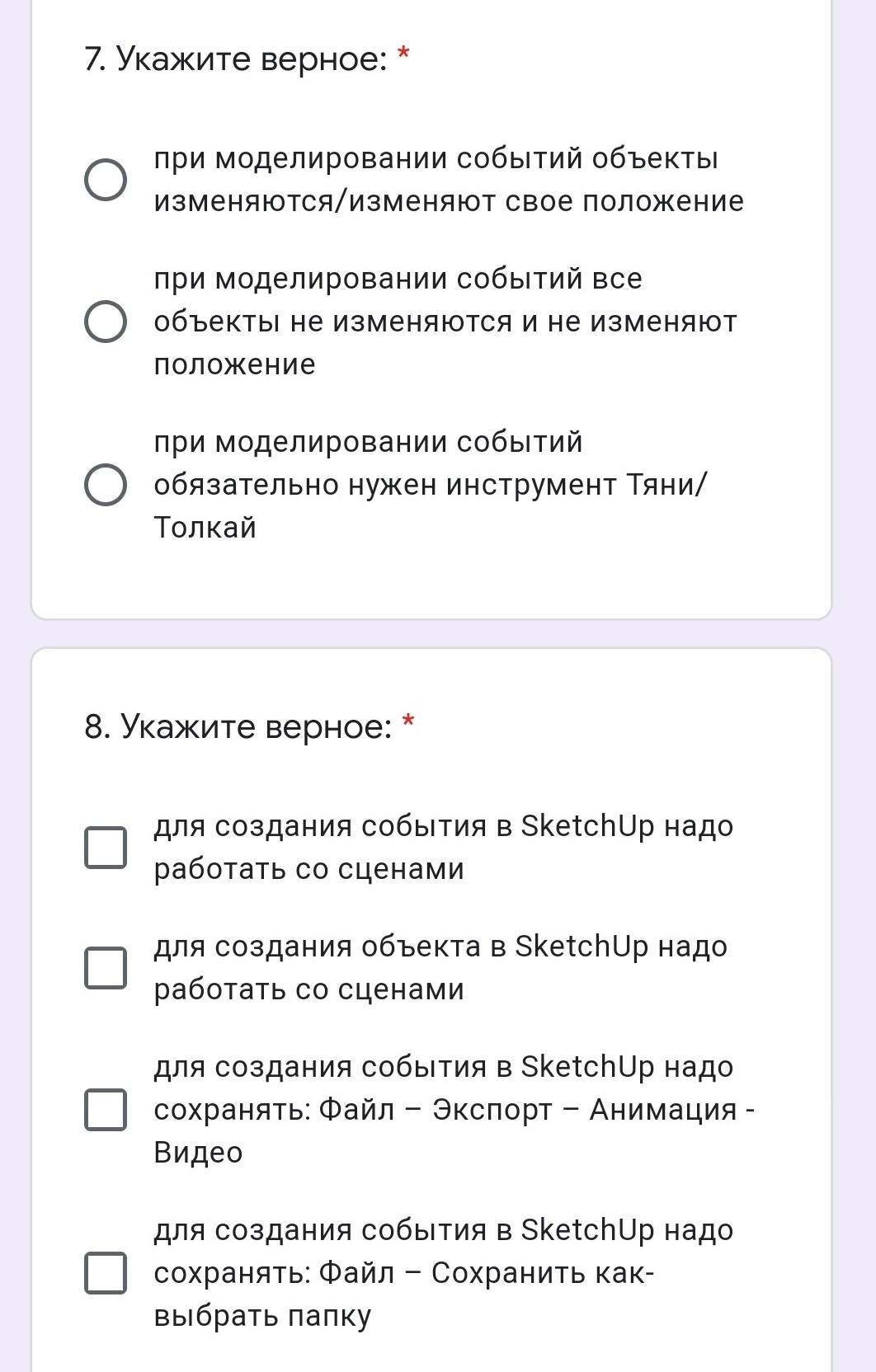Image resolution: width=876 pixels, height=1372 pixels.
Task: Click text 'для создания события' of first checkbox
Action: (320, 826)
